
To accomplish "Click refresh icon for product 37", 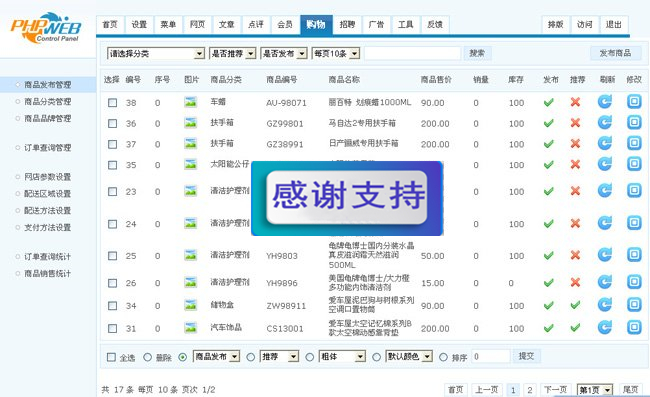I will (x=605, y=143).
